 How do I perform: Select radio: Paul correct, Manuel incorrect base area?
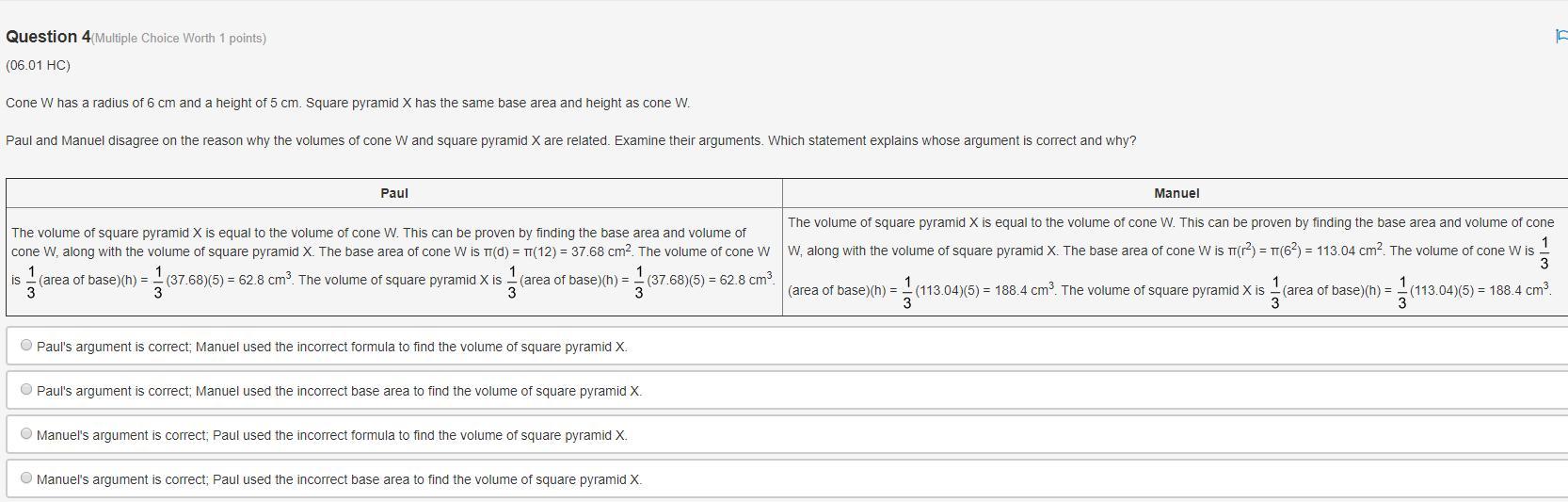26,390
